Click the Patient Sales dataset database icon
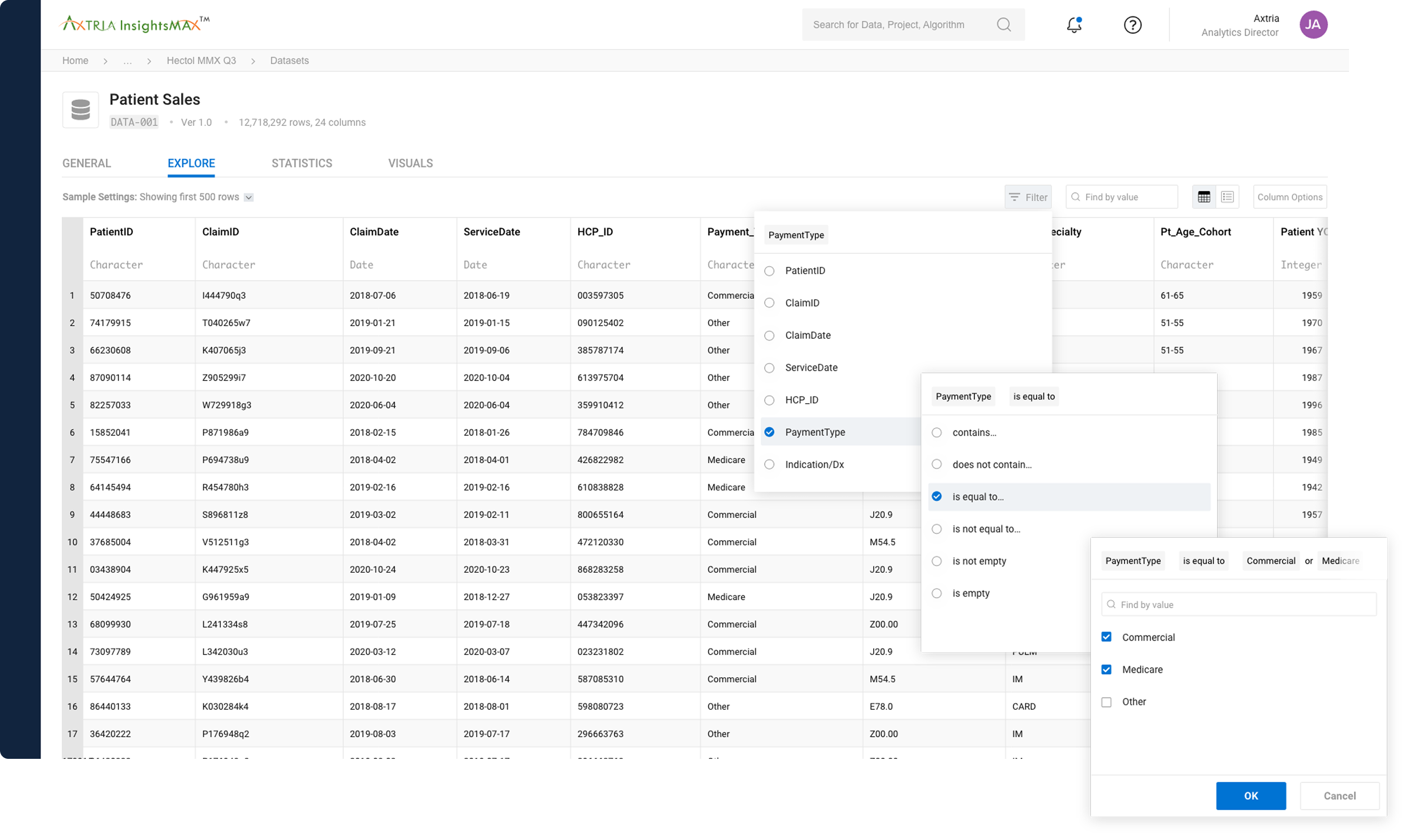This screenshot has width=1408, height=840. 81,109
